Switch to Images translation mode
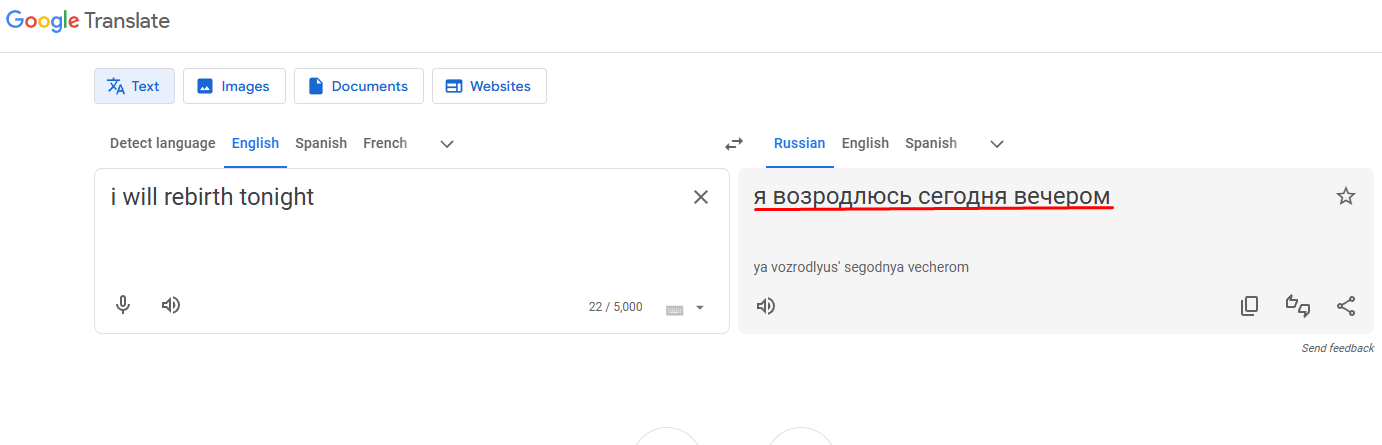1382x445 pixels. click(234, 86)
